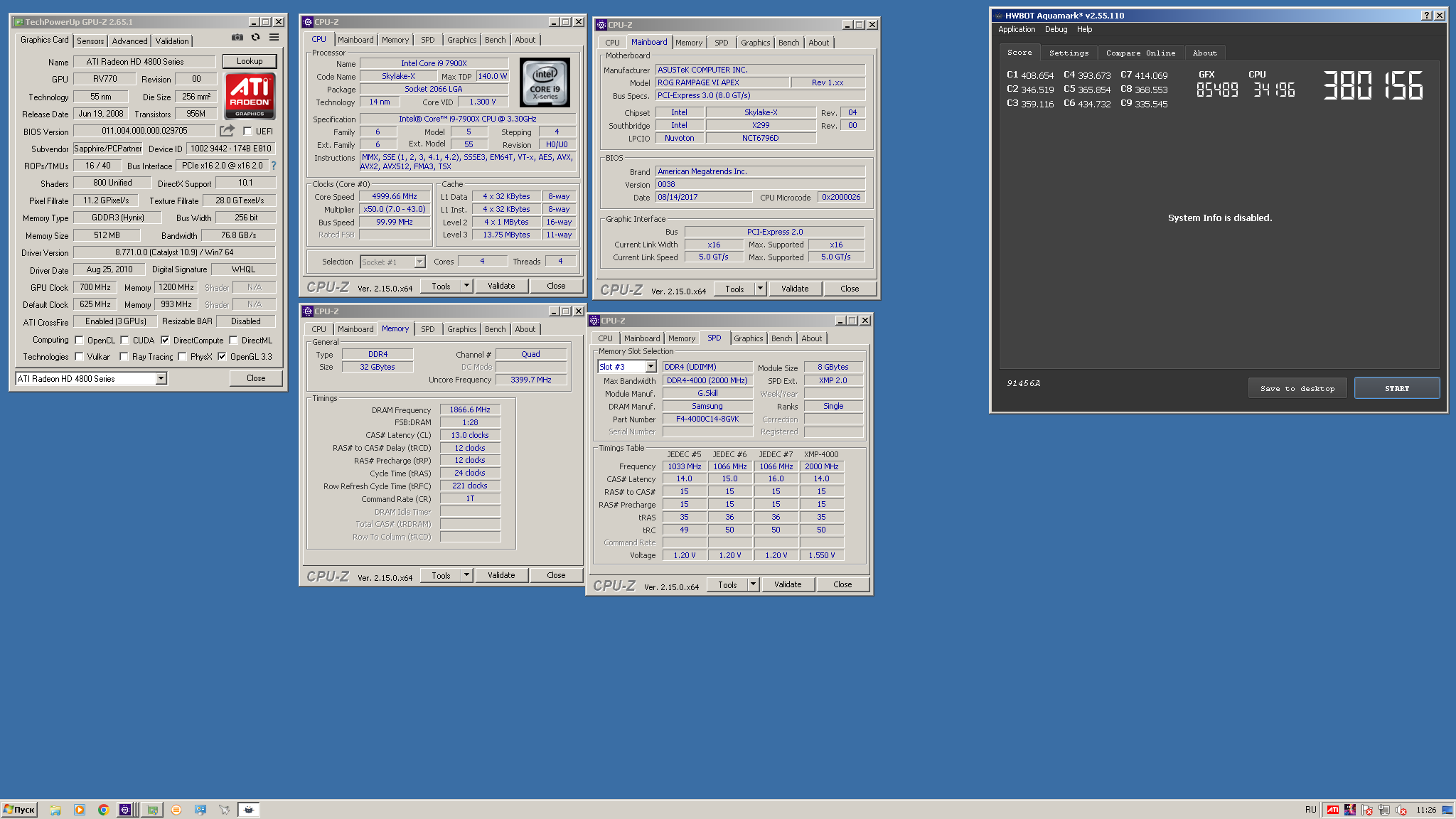This screenshot has height=819, width=1456.
Task: Click the Aquamark total score 380 156
Action: coord(1373,86)
